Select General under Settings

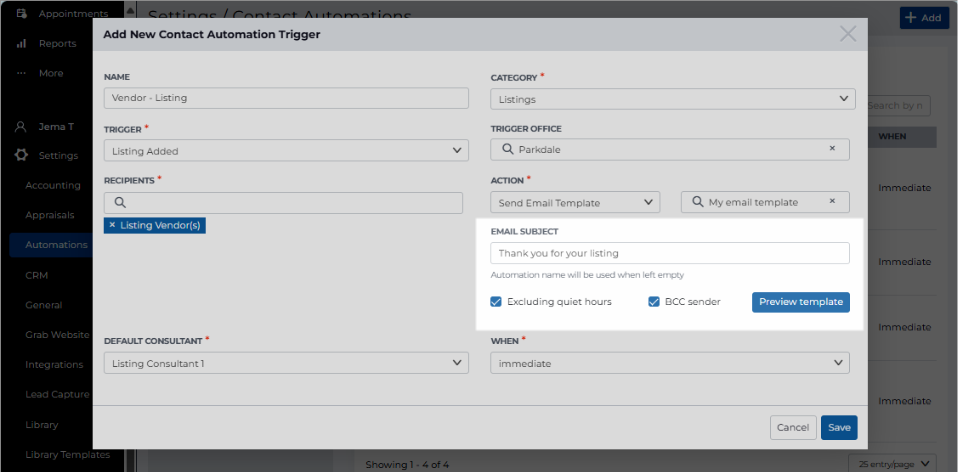pyautogui.click(x=43, y=305)
